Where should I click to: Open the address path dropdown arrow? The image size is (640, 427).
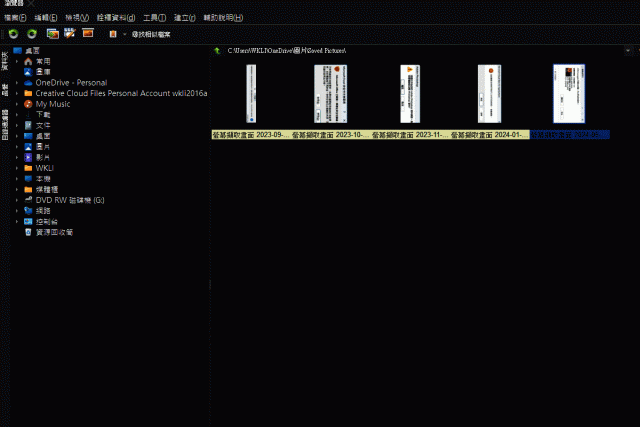pos(628,51)
